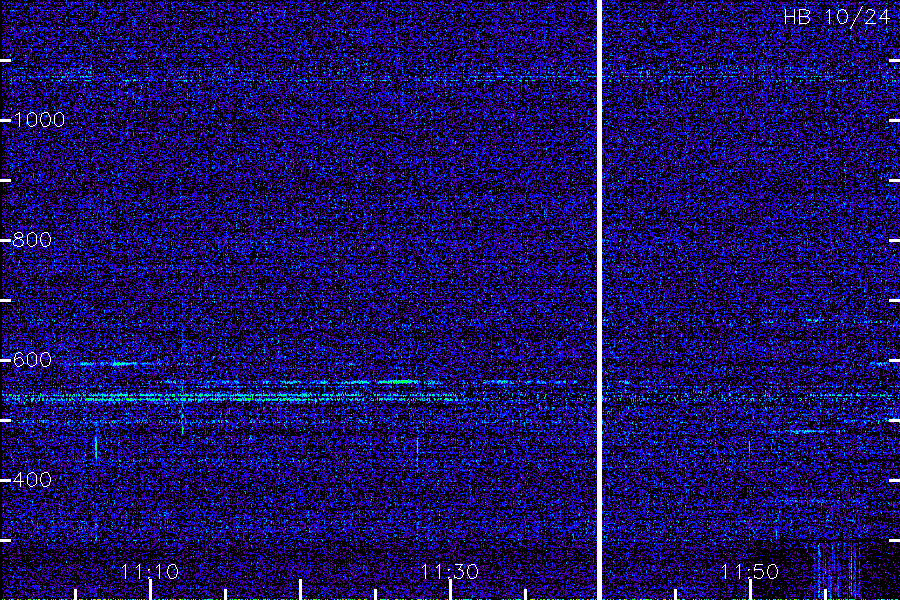Click the 11:10 time axis label
Viewport: 900px width, 600px height.
(150, 571)
